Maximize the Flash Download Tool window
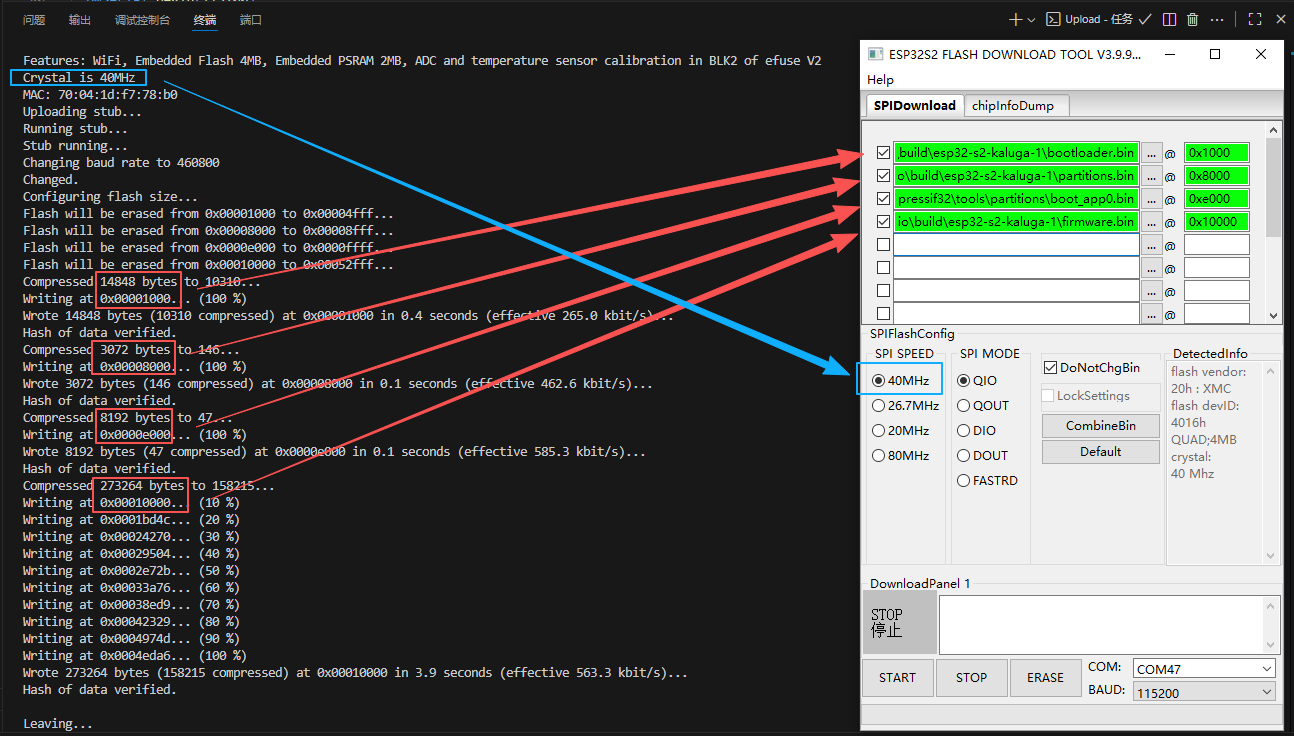1294x736 pixels. click(1215, 54)
